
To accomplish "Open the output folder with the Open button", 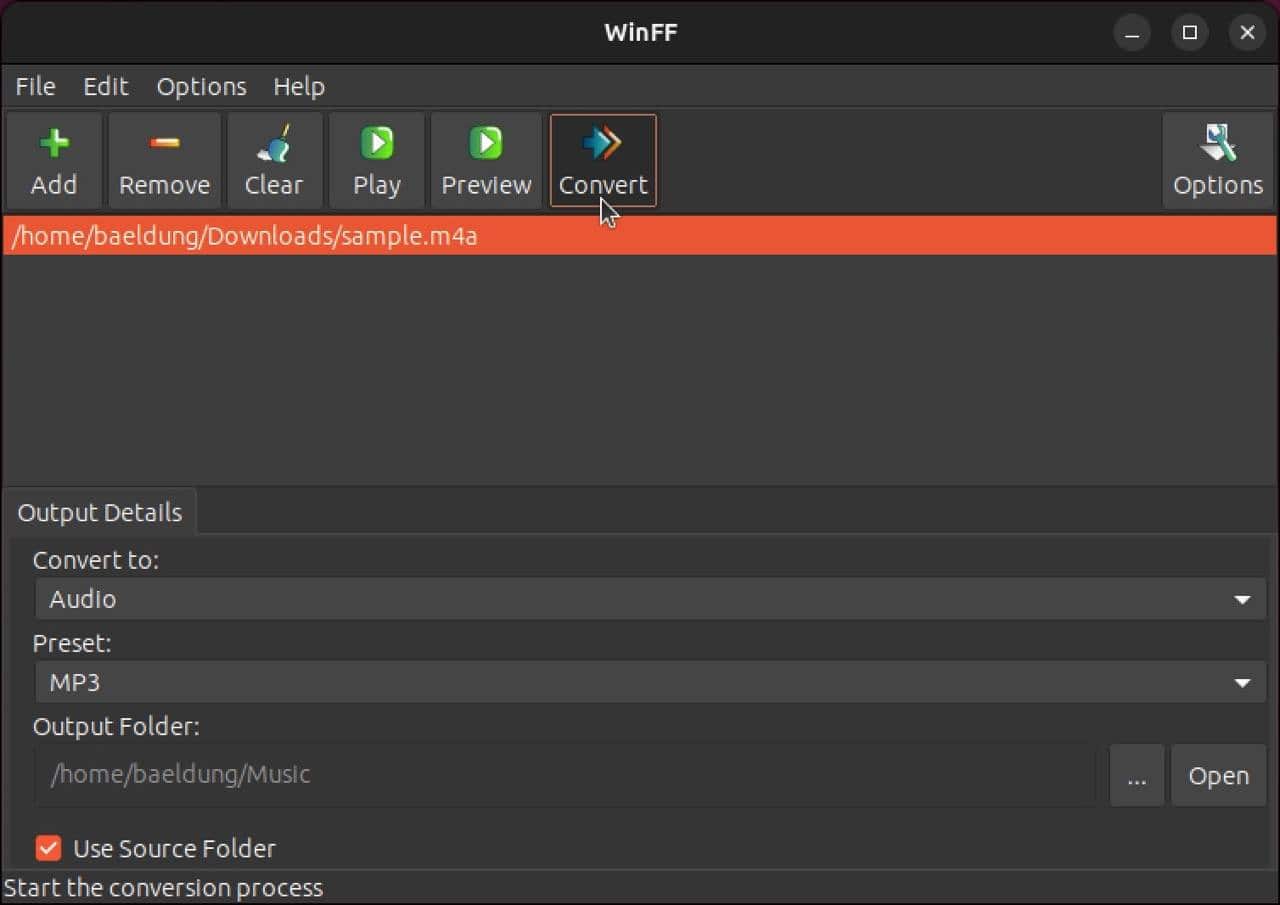I will point(1219,775).
